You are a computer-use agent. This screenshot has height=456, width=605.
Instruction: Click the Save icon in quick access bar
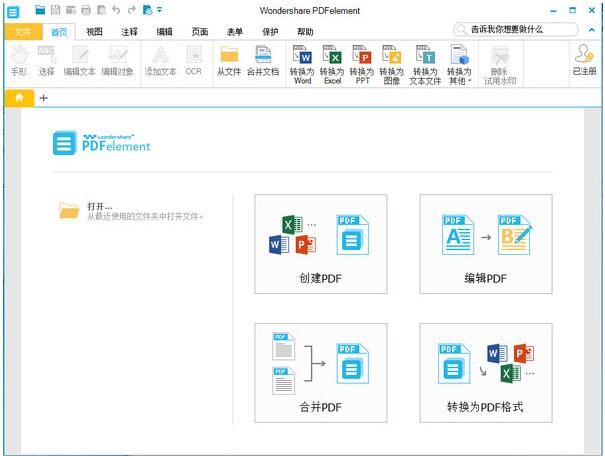click(x=56, y=10)
